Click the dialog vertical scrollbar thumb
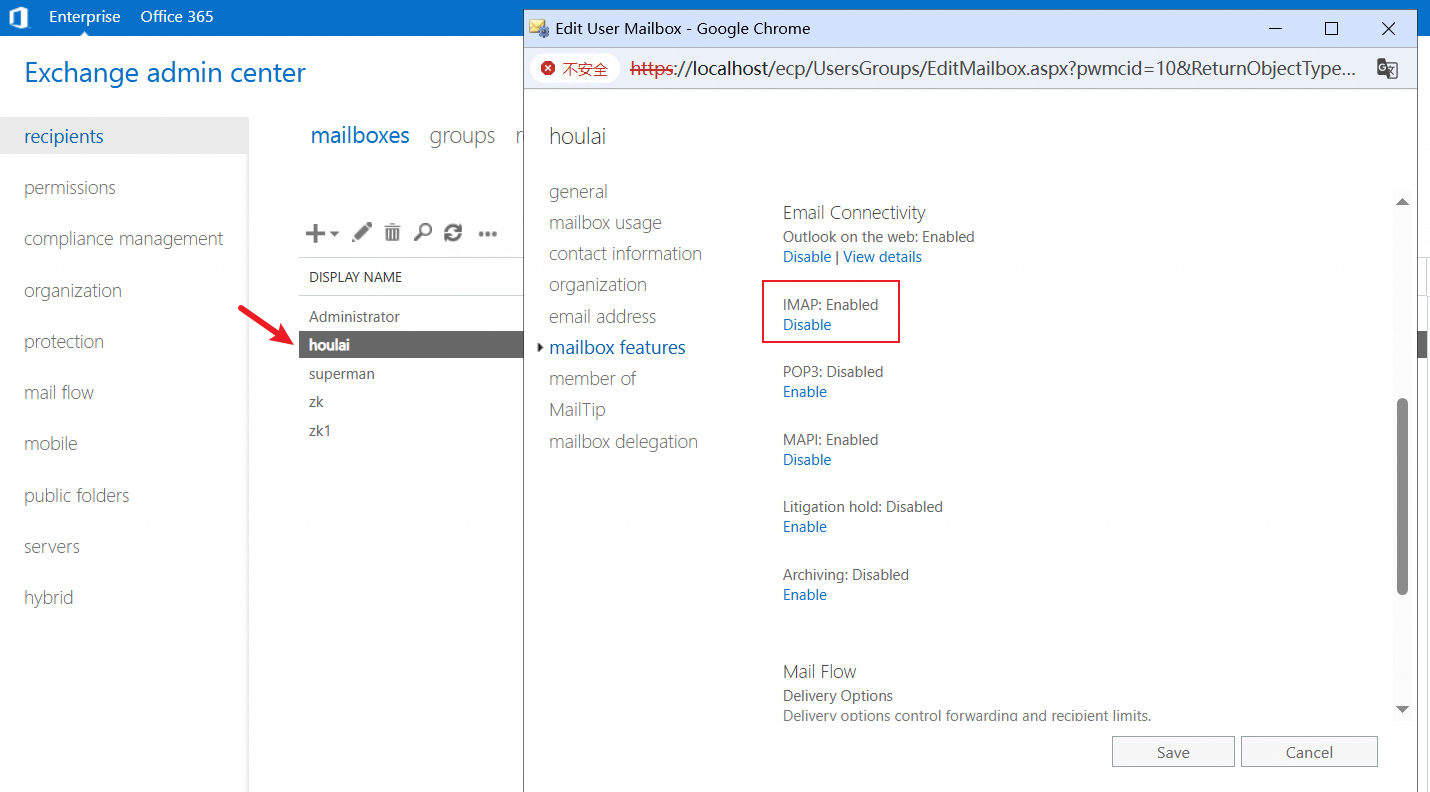Viewport: 1430px width, 792px height. coord(1402,497)
